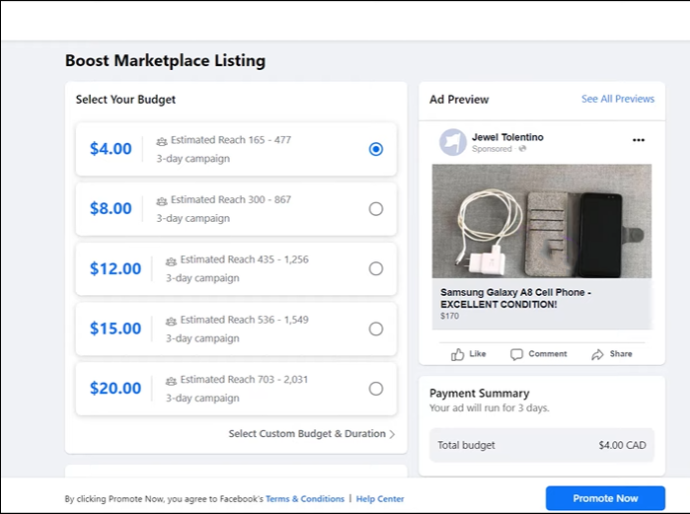The height and width of the screenshot is (514, 690).
Task: Click the people icon beside Estimated Reach 435 - 1,256
Action: pos(171,261)
